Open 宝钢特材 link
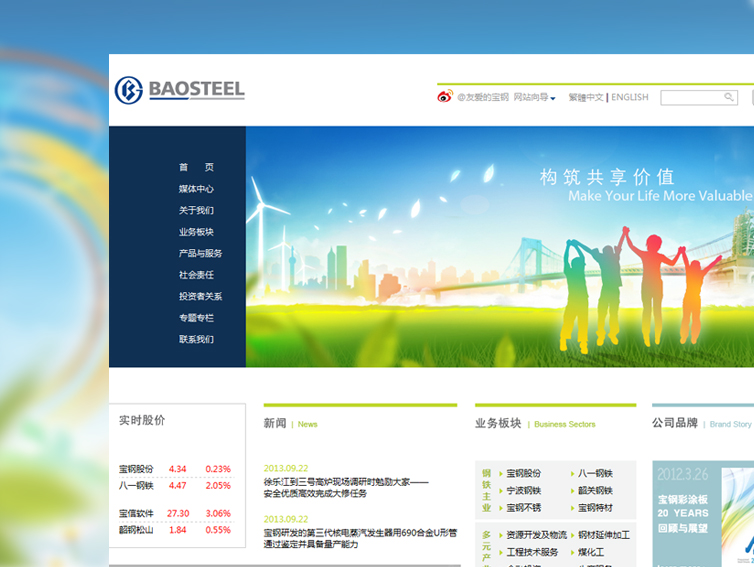The height and width of the screenshot is (567, 754). pos(595,508)
